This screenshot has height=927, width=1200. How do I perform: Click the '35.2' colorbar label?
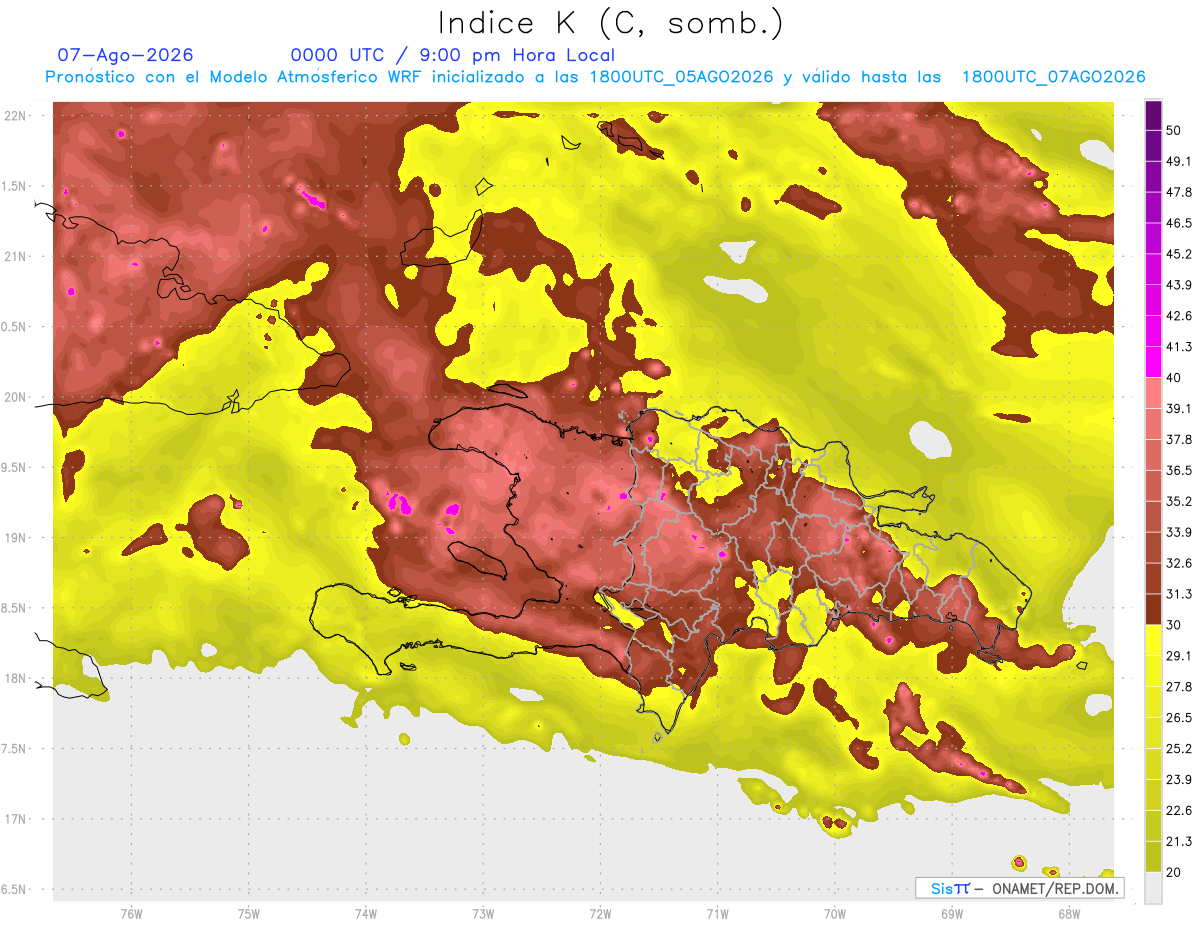click(1179, 501)
